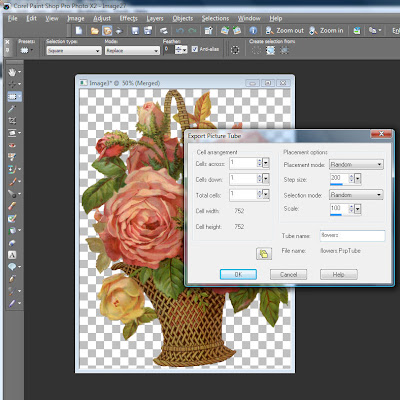Click Help in Export Picture Tube
Screen dimensions: 400x400
(x=339, y=275)
